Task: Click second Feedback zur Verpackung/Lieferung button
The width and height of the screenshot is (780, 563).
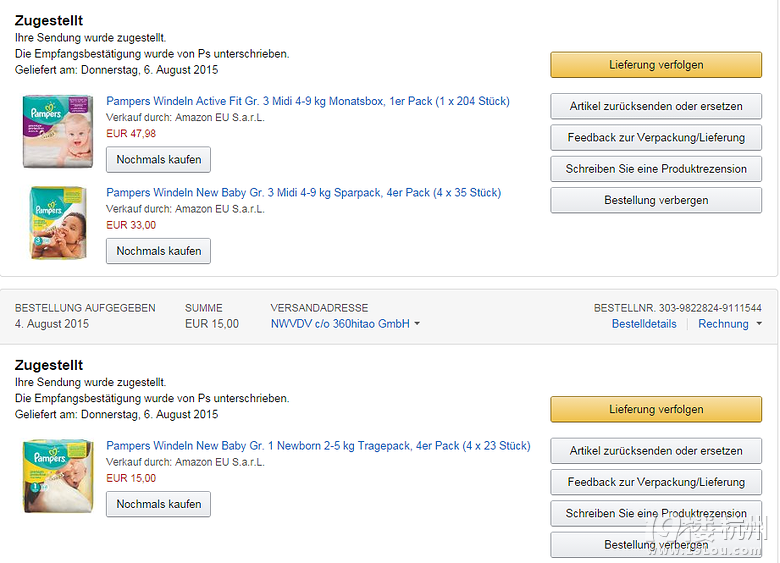Action: click(x=656, y=482)
